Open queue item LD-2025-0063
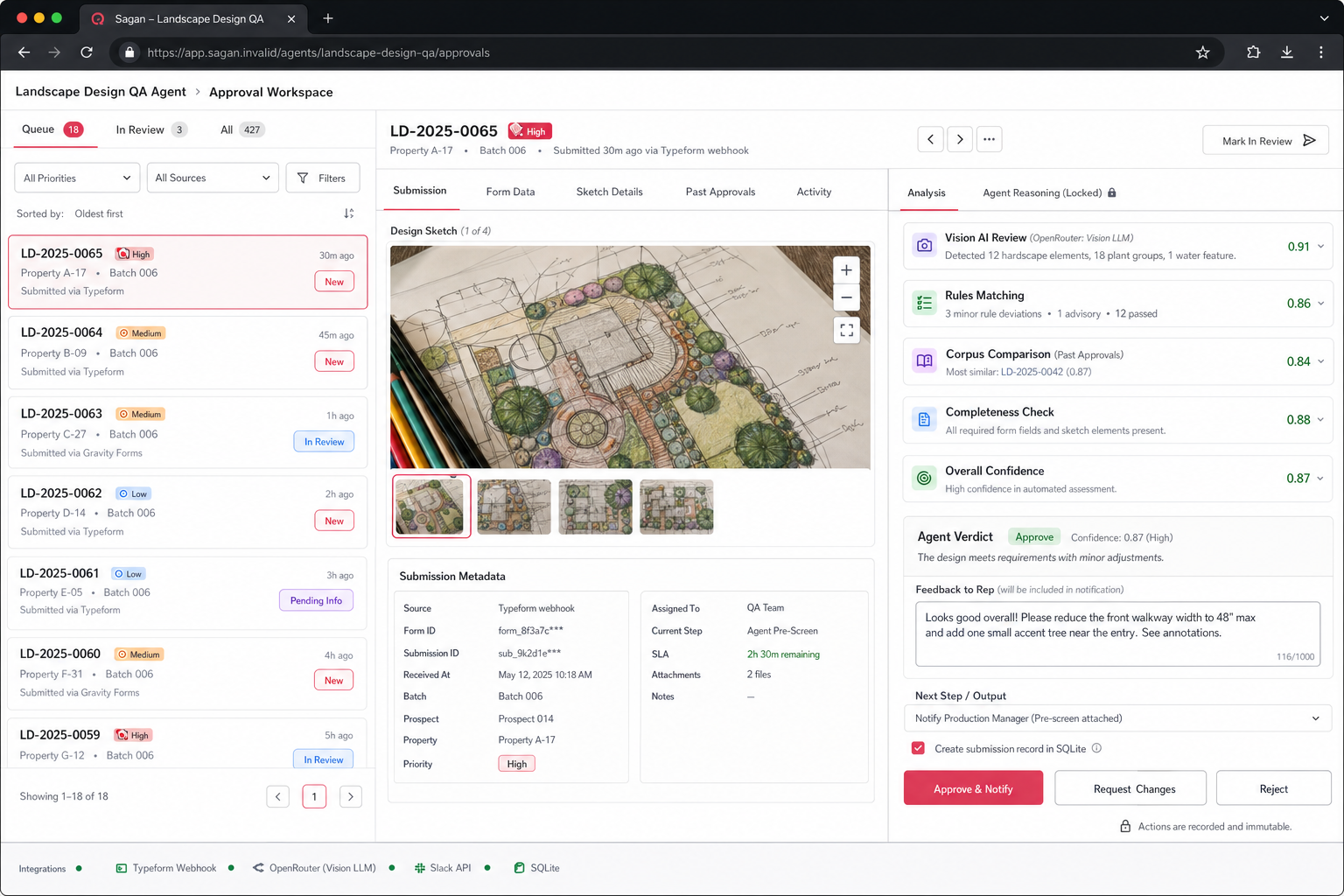Viewport: 1344px width, 896px height. [187, 432]
